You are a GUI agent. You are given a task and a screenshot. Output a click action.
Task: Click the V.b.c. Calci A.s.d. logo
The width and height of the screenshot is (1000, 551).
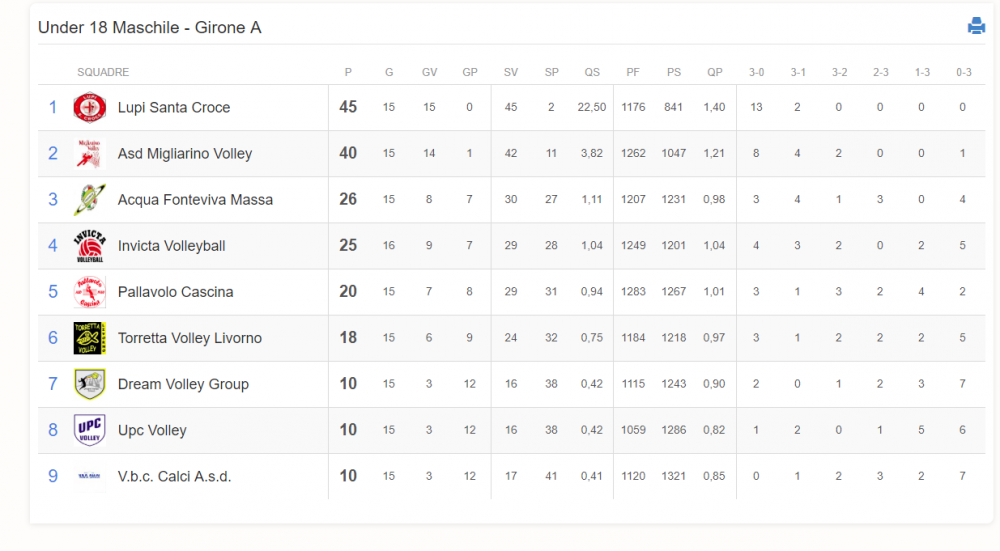89,476
